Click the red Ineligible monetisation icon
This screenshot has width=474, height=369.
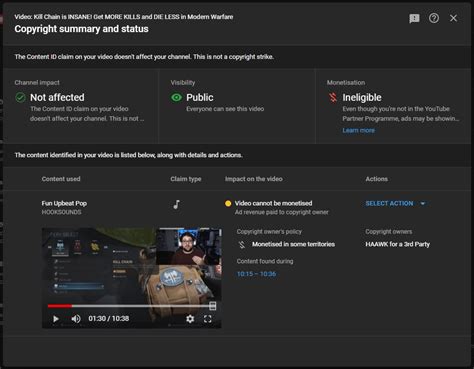coord(333,98)
